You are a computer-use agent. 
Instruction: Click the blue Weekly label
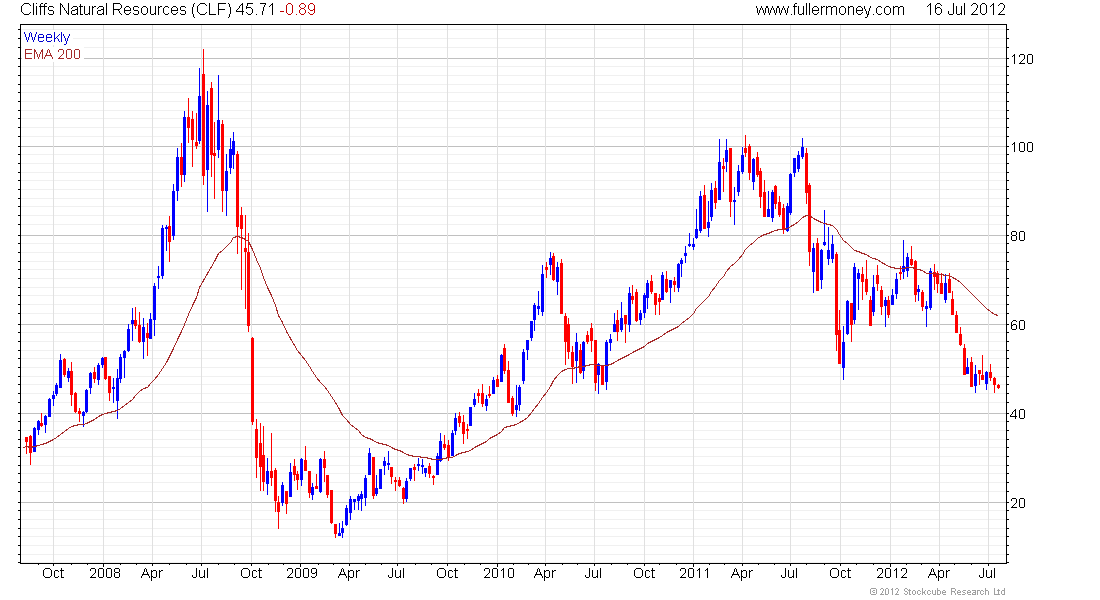(47, 37)
